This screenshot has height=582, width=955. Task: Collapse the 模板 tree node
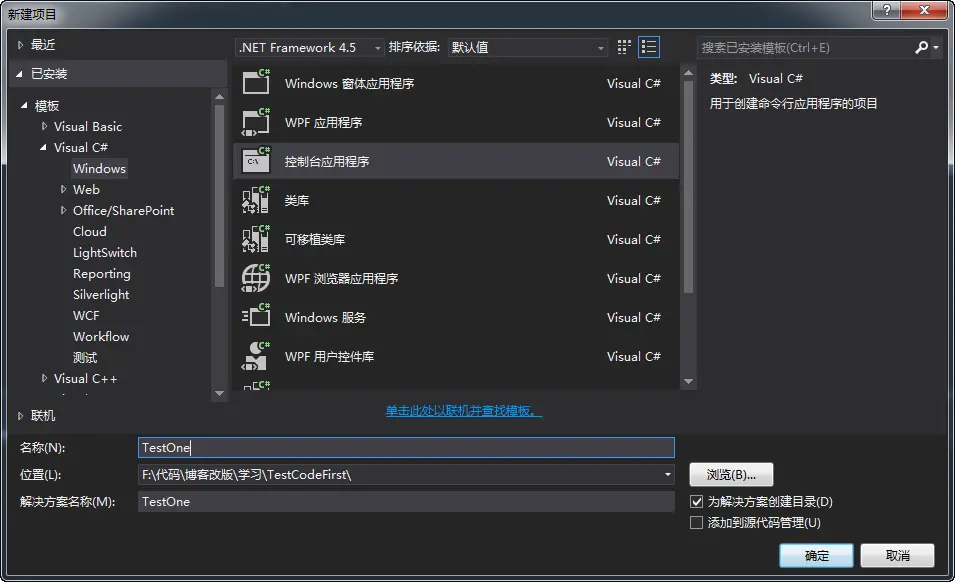click(24, 105)
